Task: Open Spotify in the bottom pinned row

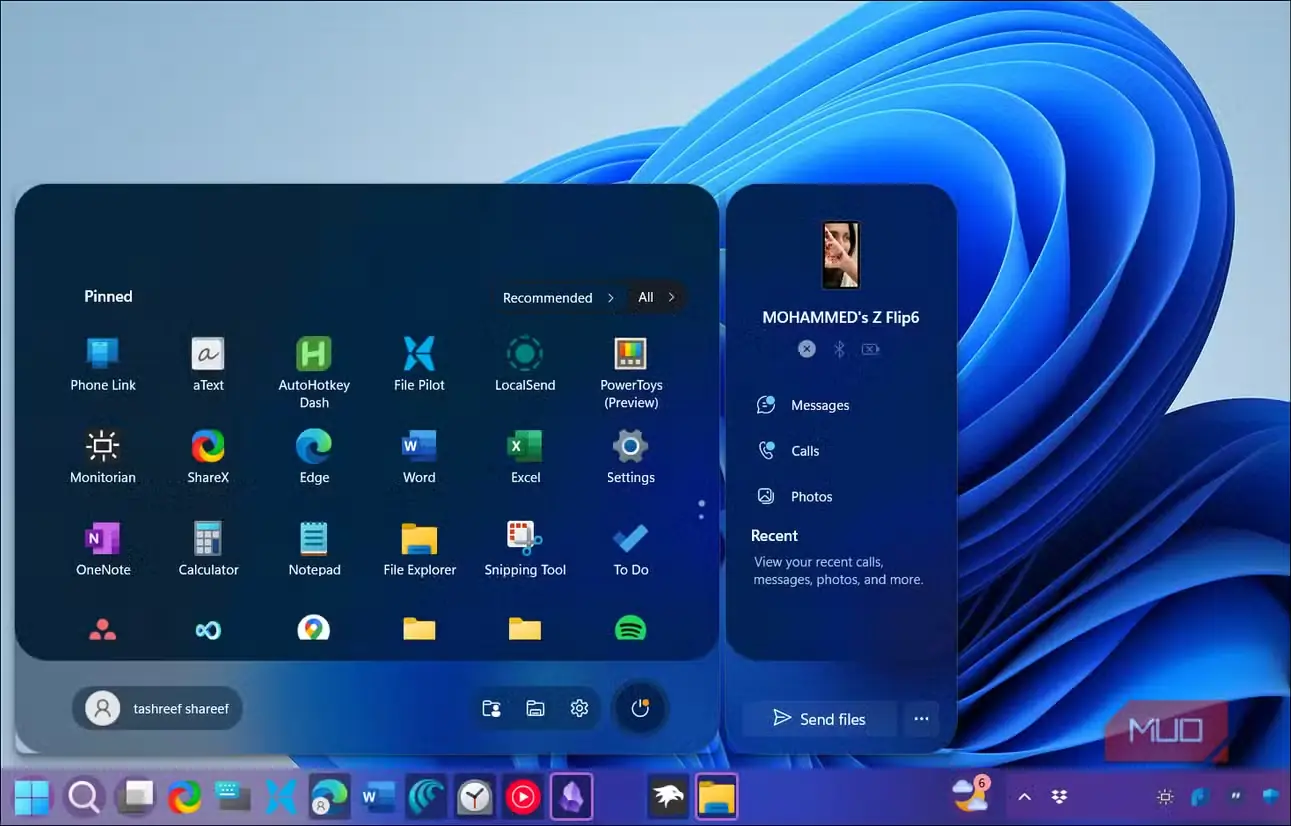Action: tap(630, 628)
